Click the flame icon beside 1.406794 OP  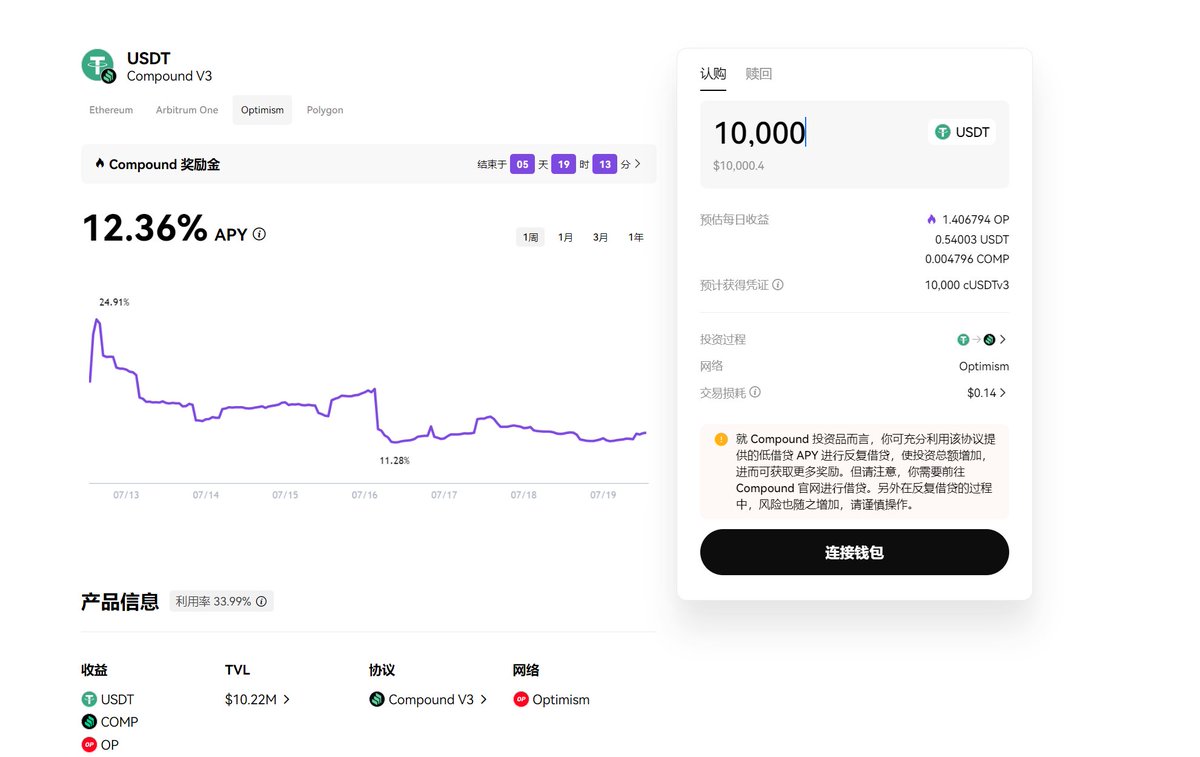point(931,219)
